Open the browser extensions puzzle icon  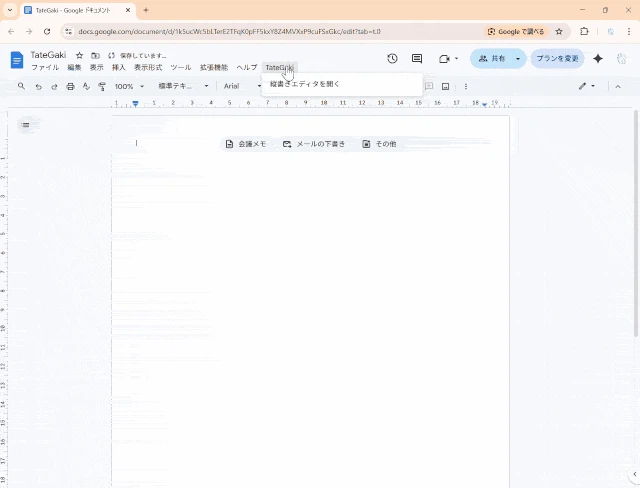[584, 31]
